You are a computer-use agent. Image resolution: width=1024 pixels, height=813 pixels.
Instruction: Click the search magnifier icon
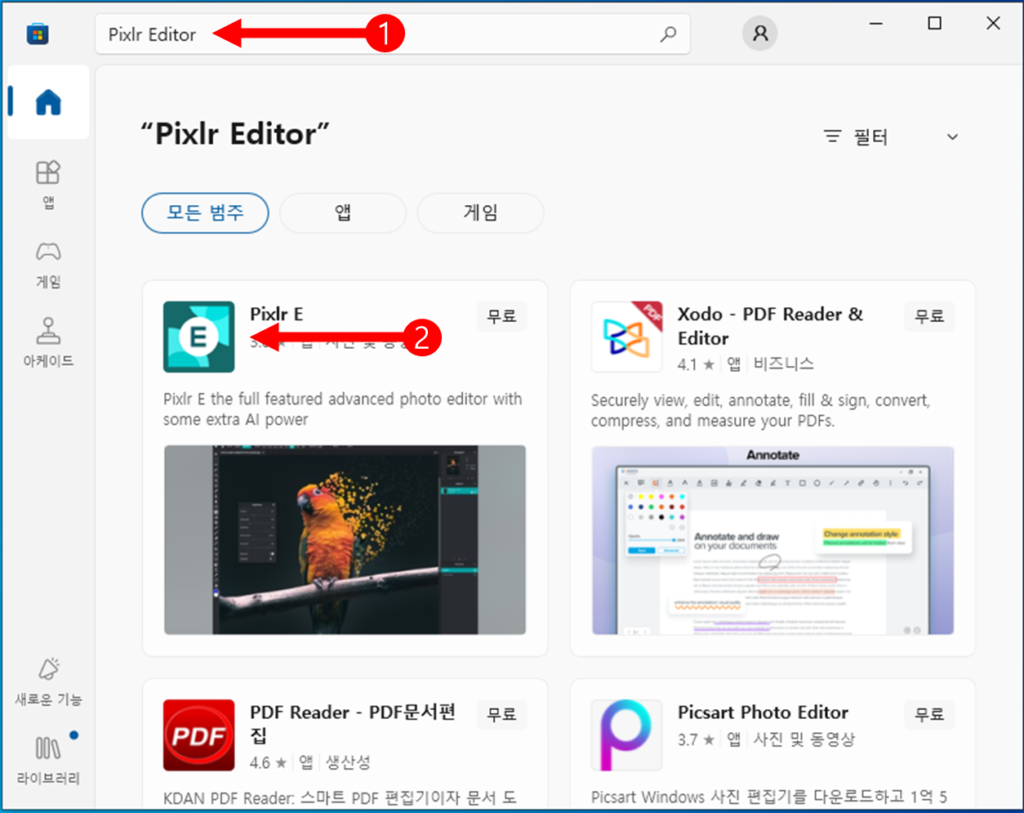point(667,34)
